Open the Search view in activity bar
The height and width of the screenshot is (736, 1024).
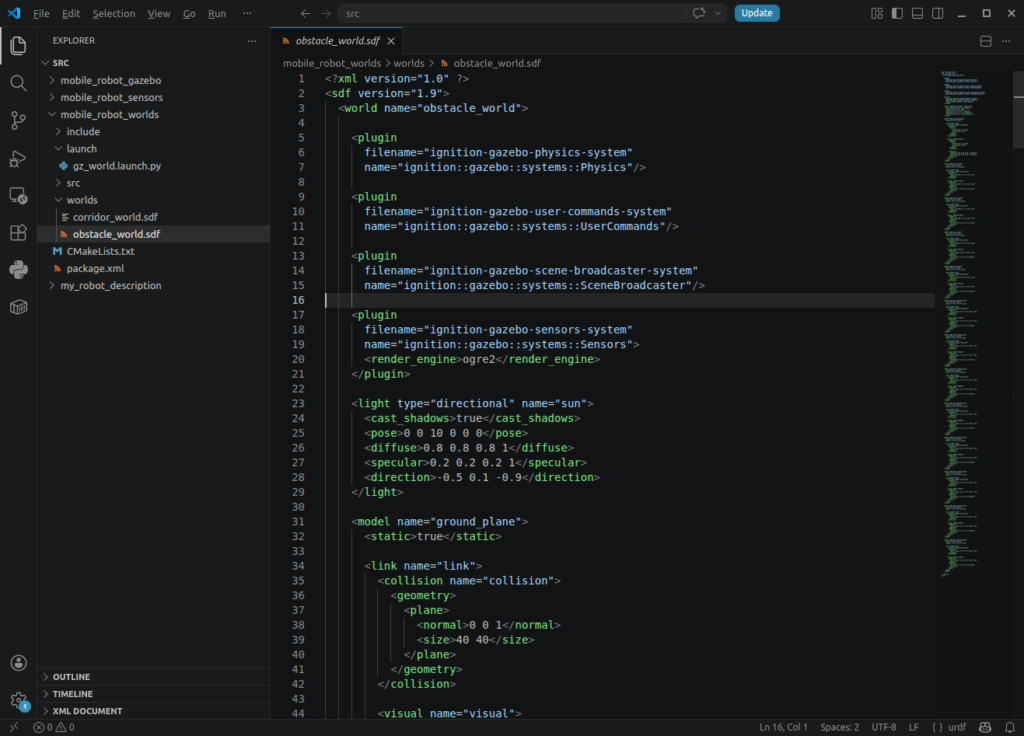click(x=18, y=83)
